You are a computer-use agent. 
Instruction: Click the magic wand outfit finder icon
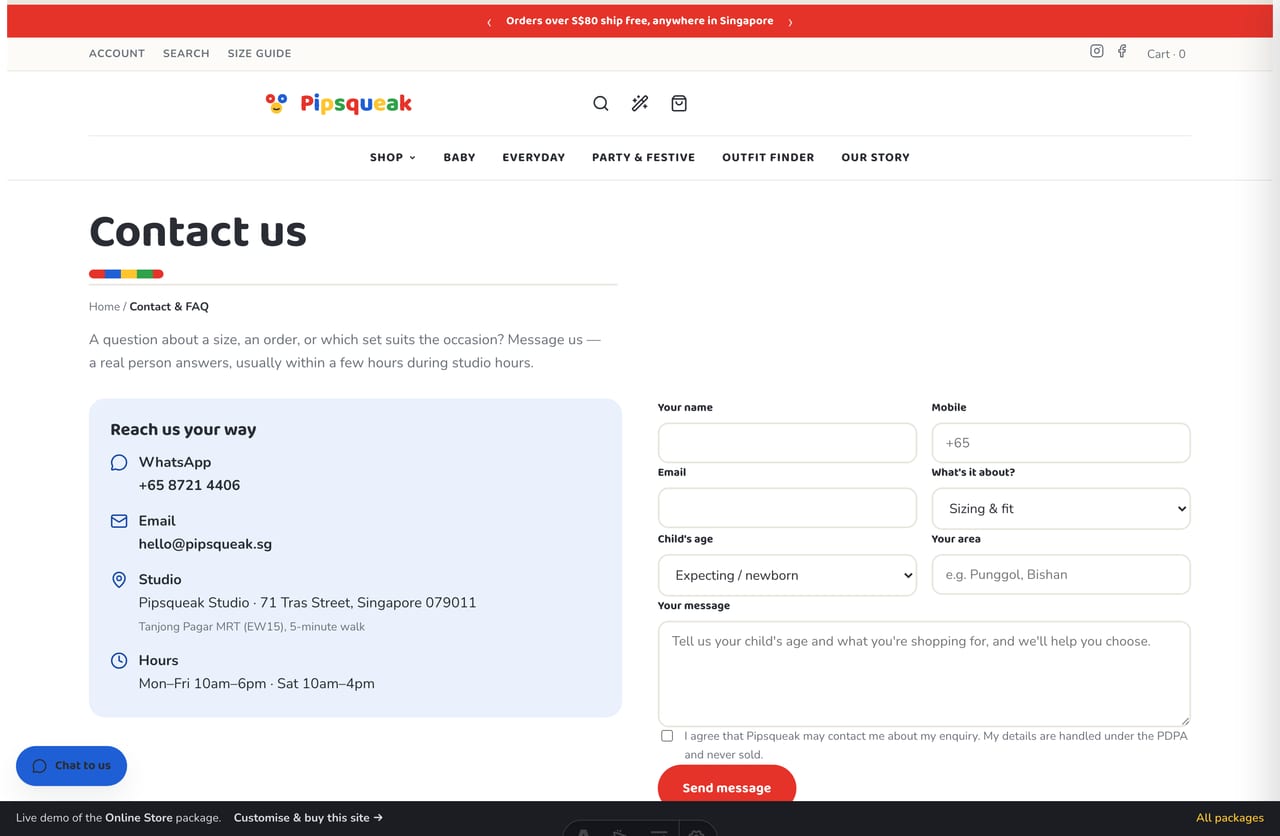(640, 103)
